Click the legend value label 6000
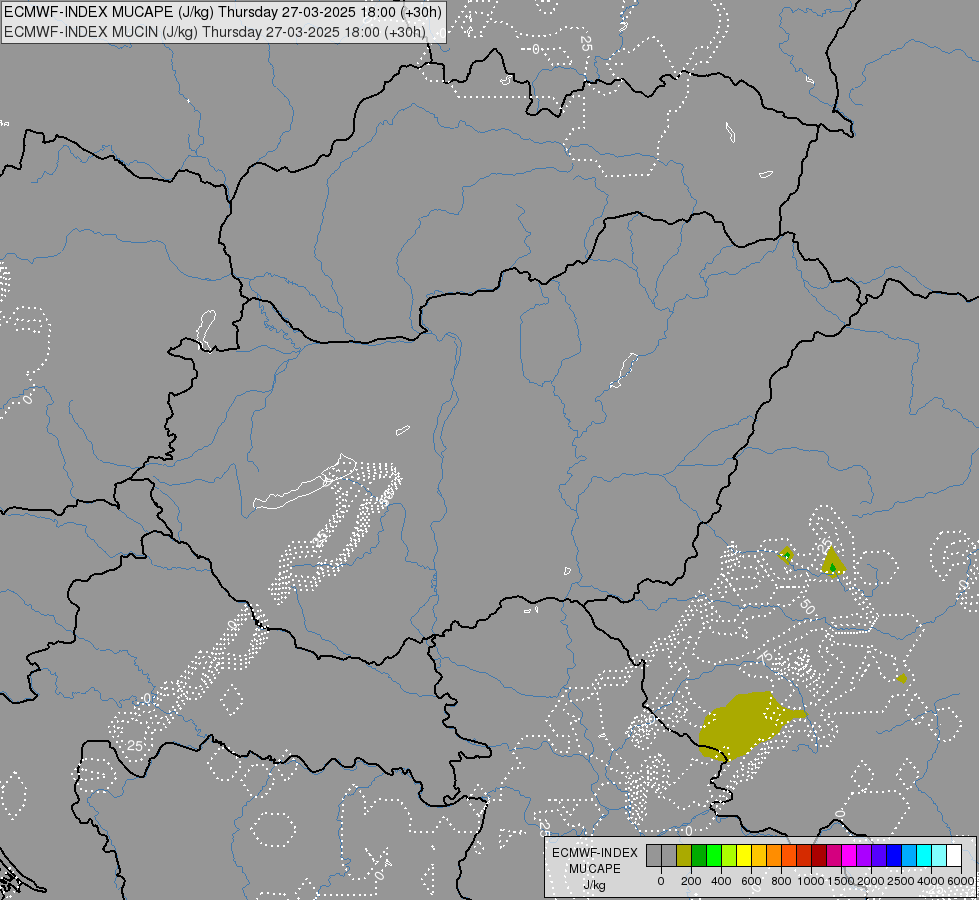 (x=961, y=881)
